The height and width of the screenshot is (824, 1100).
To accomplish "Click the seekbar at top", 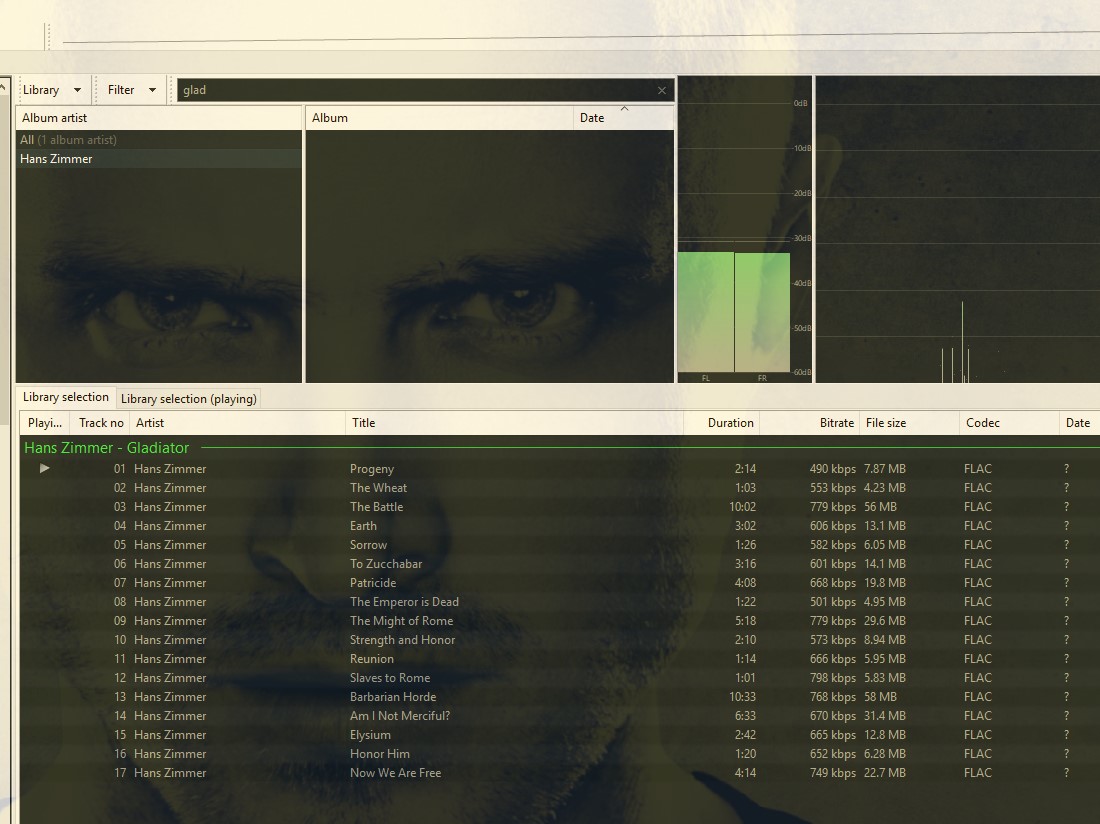I will point(581,37).
